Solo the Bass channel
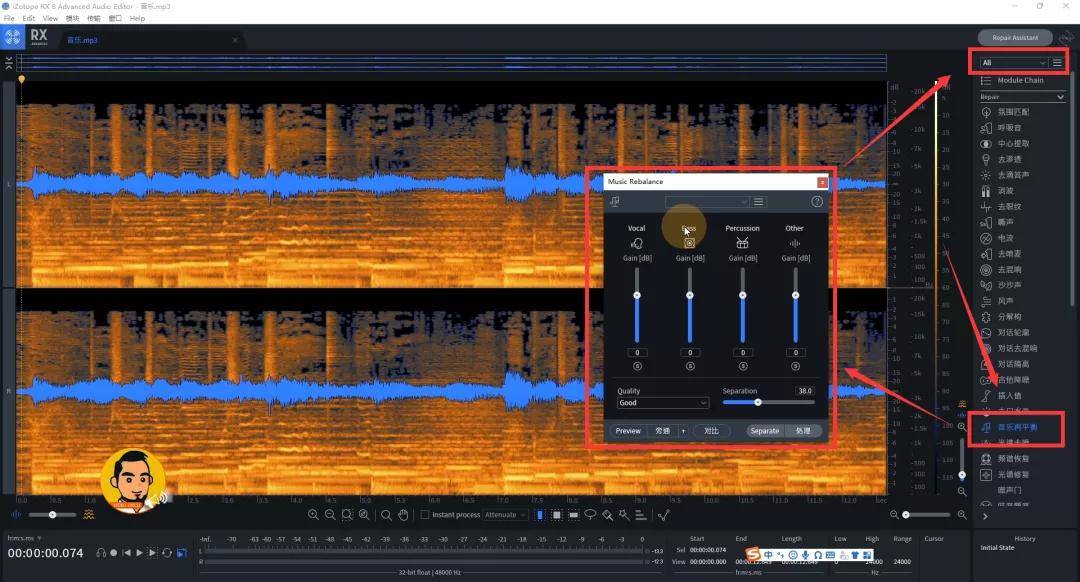Image resolution: width=1080 pixels, height=582 pixels. tap(690, 366)
